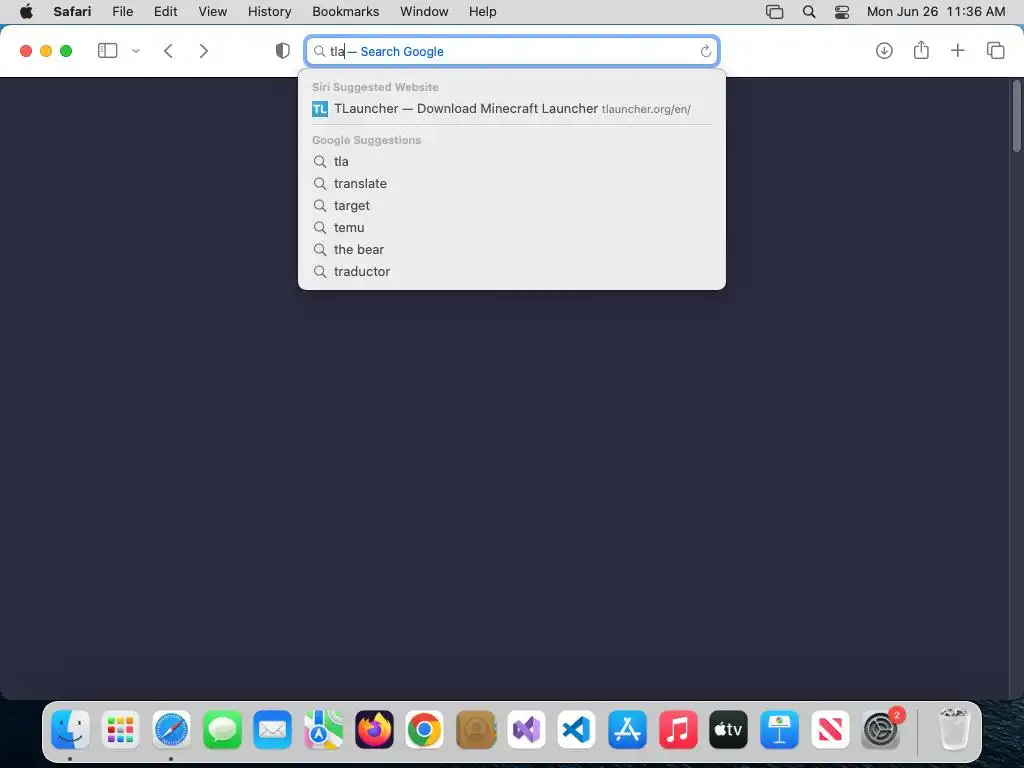Open the Bookmarks menu

point(345,12)
